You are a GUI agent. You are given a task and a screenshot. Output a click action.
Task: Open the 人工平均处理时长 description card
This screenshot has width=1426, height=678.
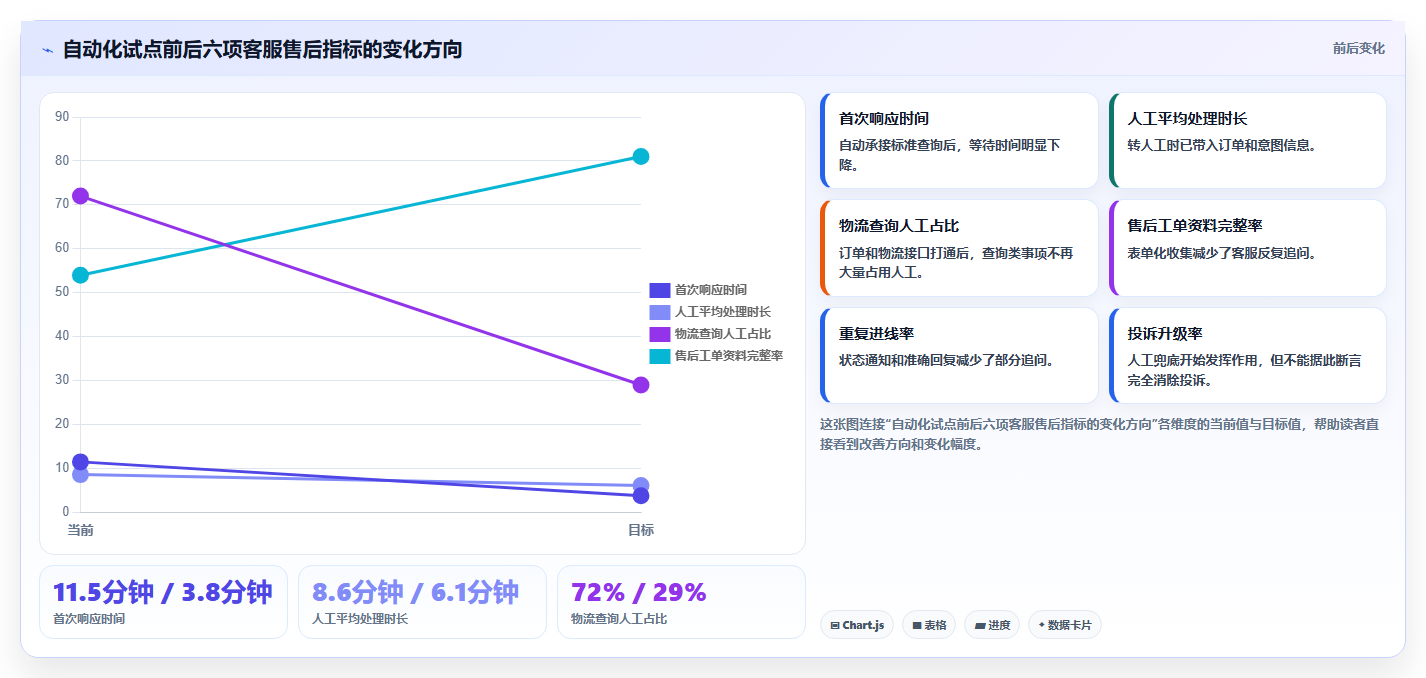[1248, 141]
